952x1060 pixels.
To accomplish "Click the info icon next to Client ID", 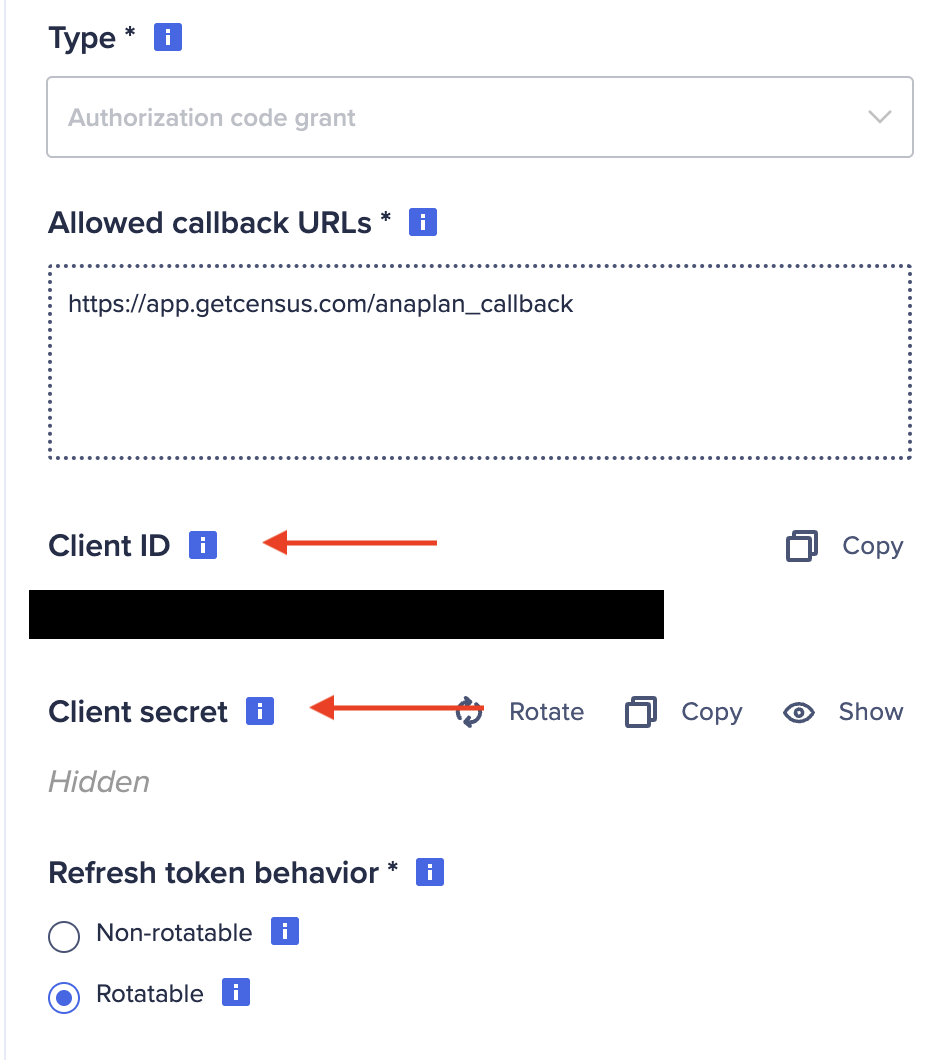I will point(203,545).
